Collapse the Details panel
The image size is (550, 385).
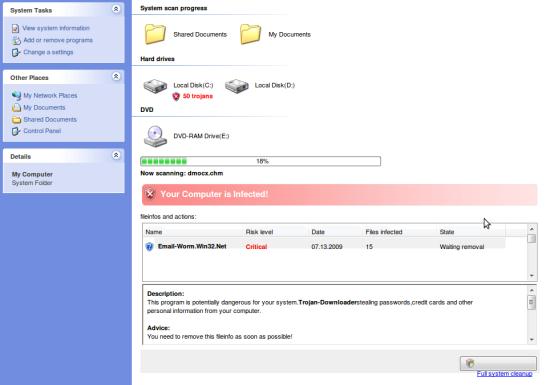(x=116, y=155)
